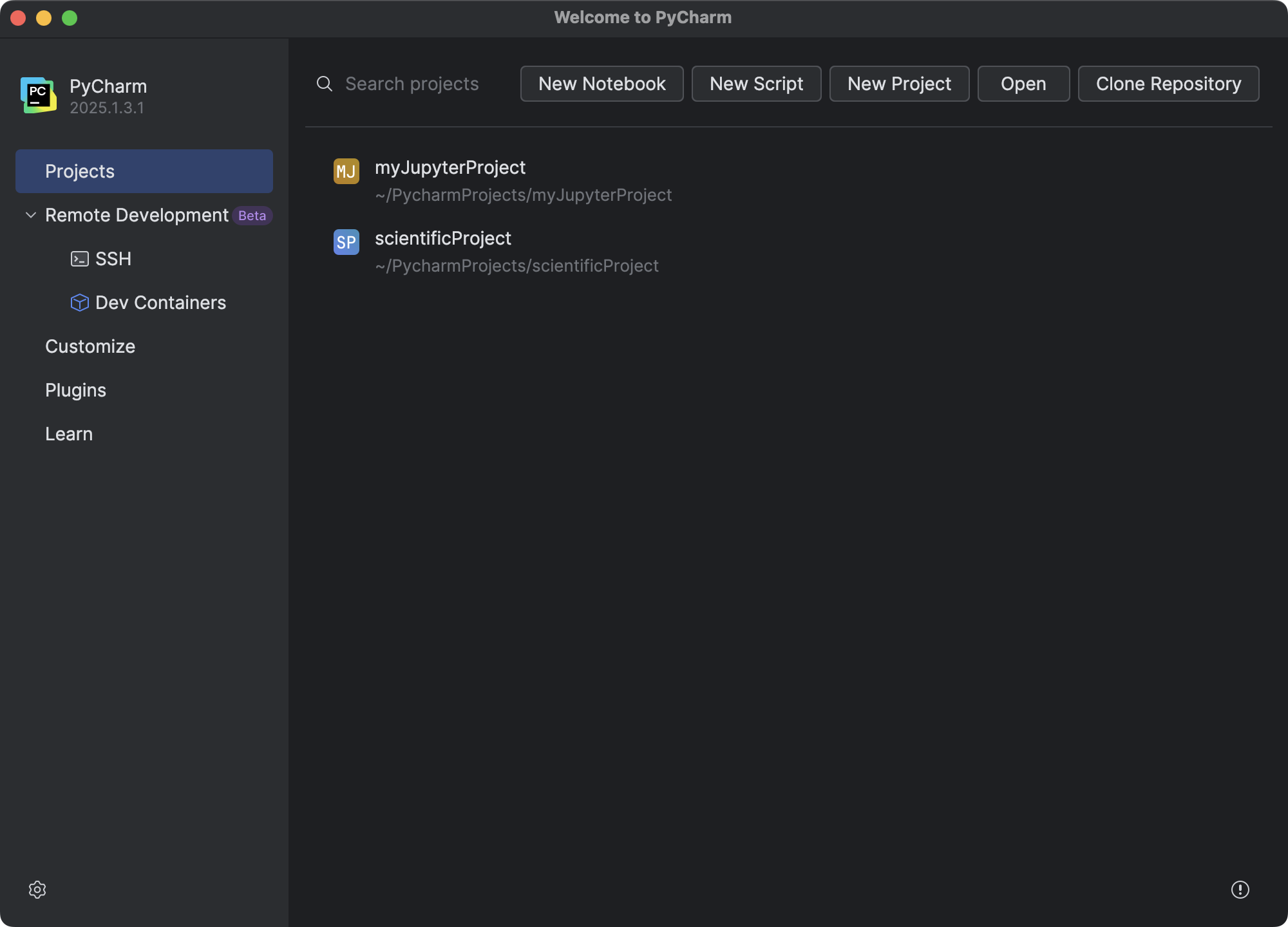This screenshot has width=1288, height=927.
Task: Click the search magnifier icon
Action: coord(324,84)
